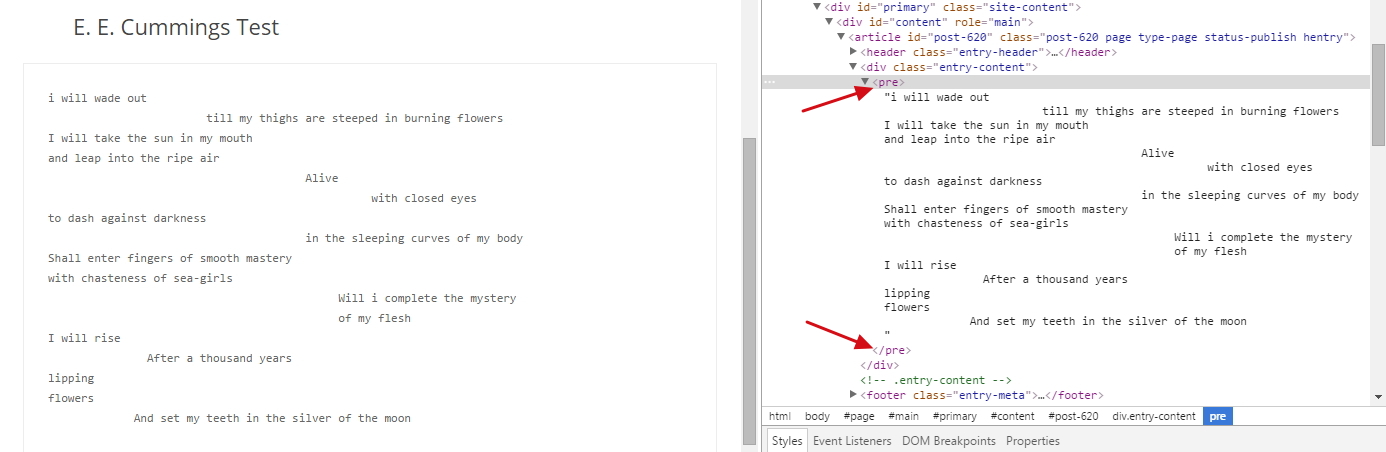1386x452 pixels.
Task: Click page line 'I will rise'
Action: pos(84,338)
